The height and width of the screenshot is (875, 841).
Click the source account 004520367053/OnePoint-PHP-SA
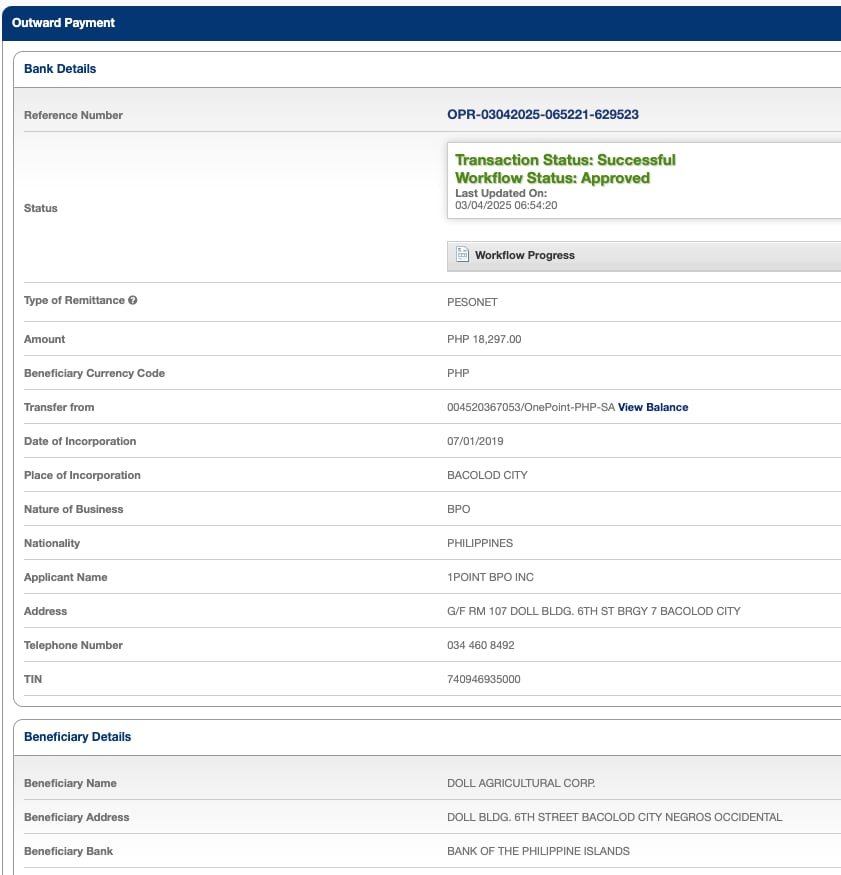530,407
